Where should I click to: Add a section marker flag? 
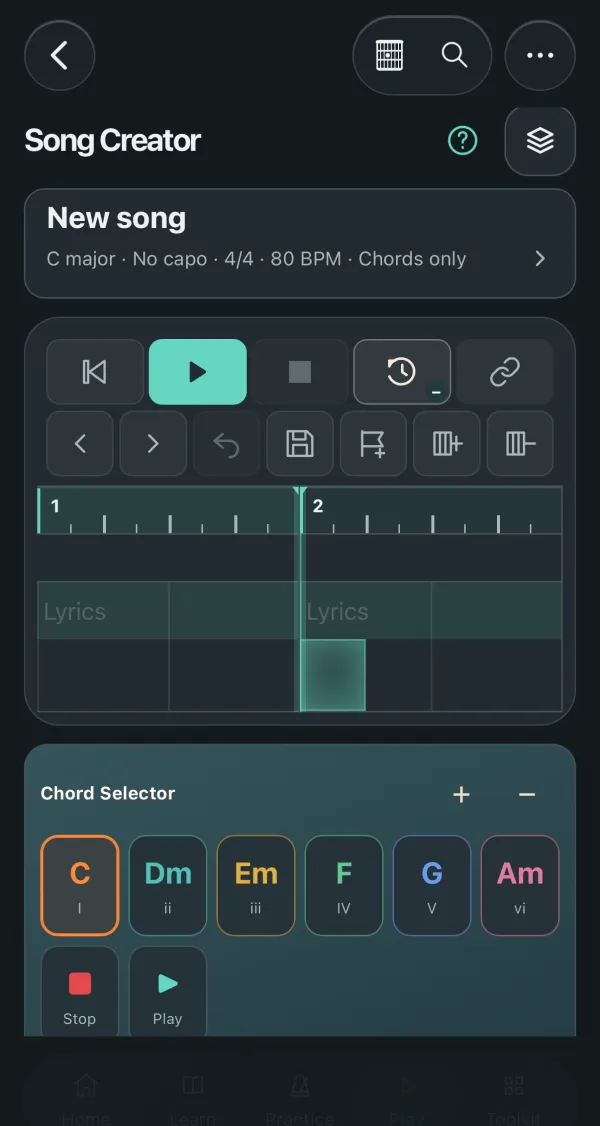[x=373, y=444]
